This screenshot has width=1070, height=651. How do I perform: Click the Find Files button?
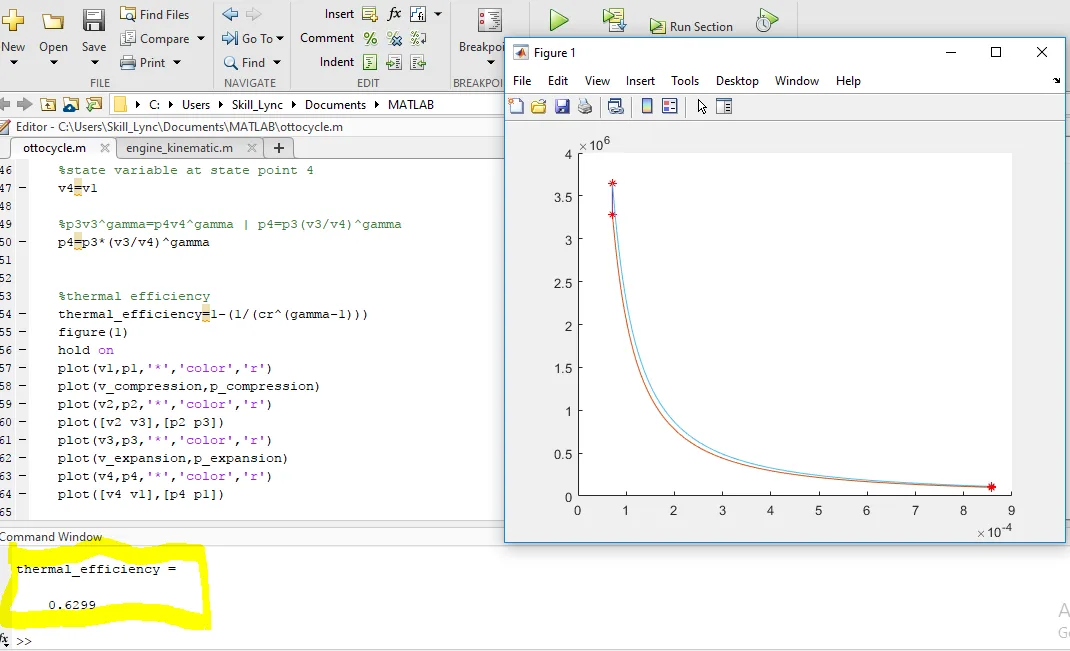pos(155,14)
